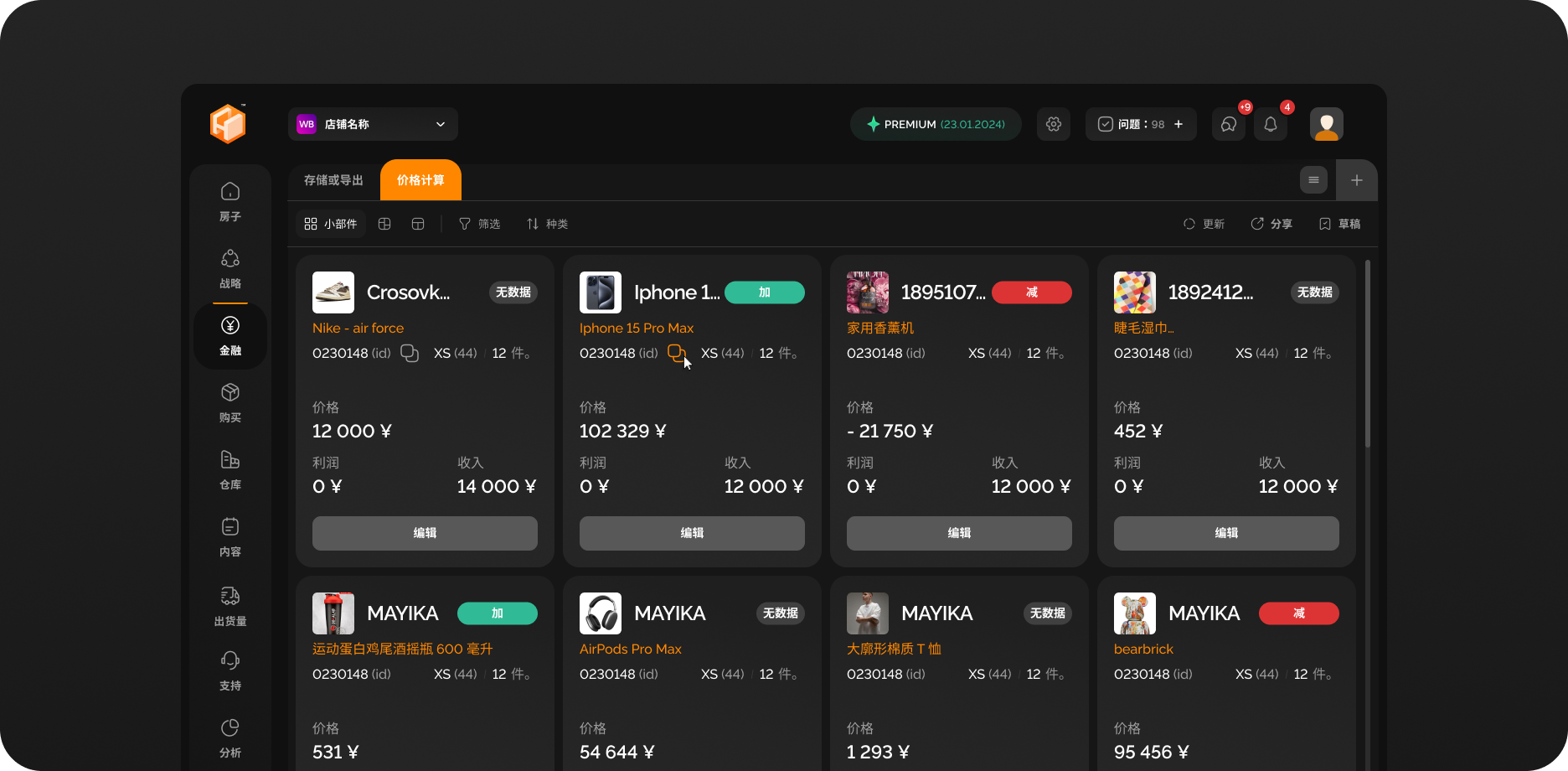
Task: Click 更新 refresh button
Action: 1204,224
